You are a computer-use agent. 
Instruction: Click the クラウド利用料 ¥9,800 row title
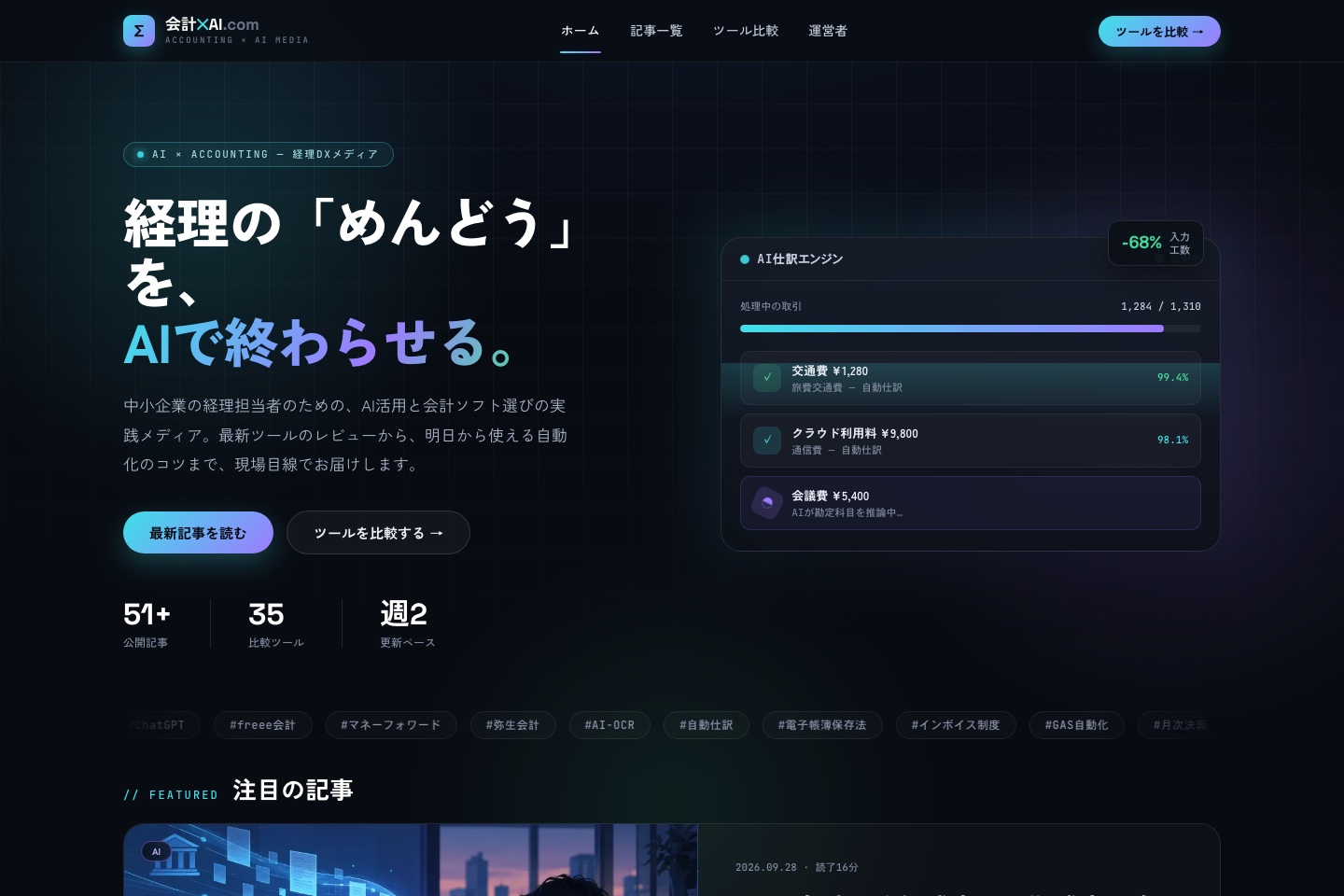[x=855, y=434]
